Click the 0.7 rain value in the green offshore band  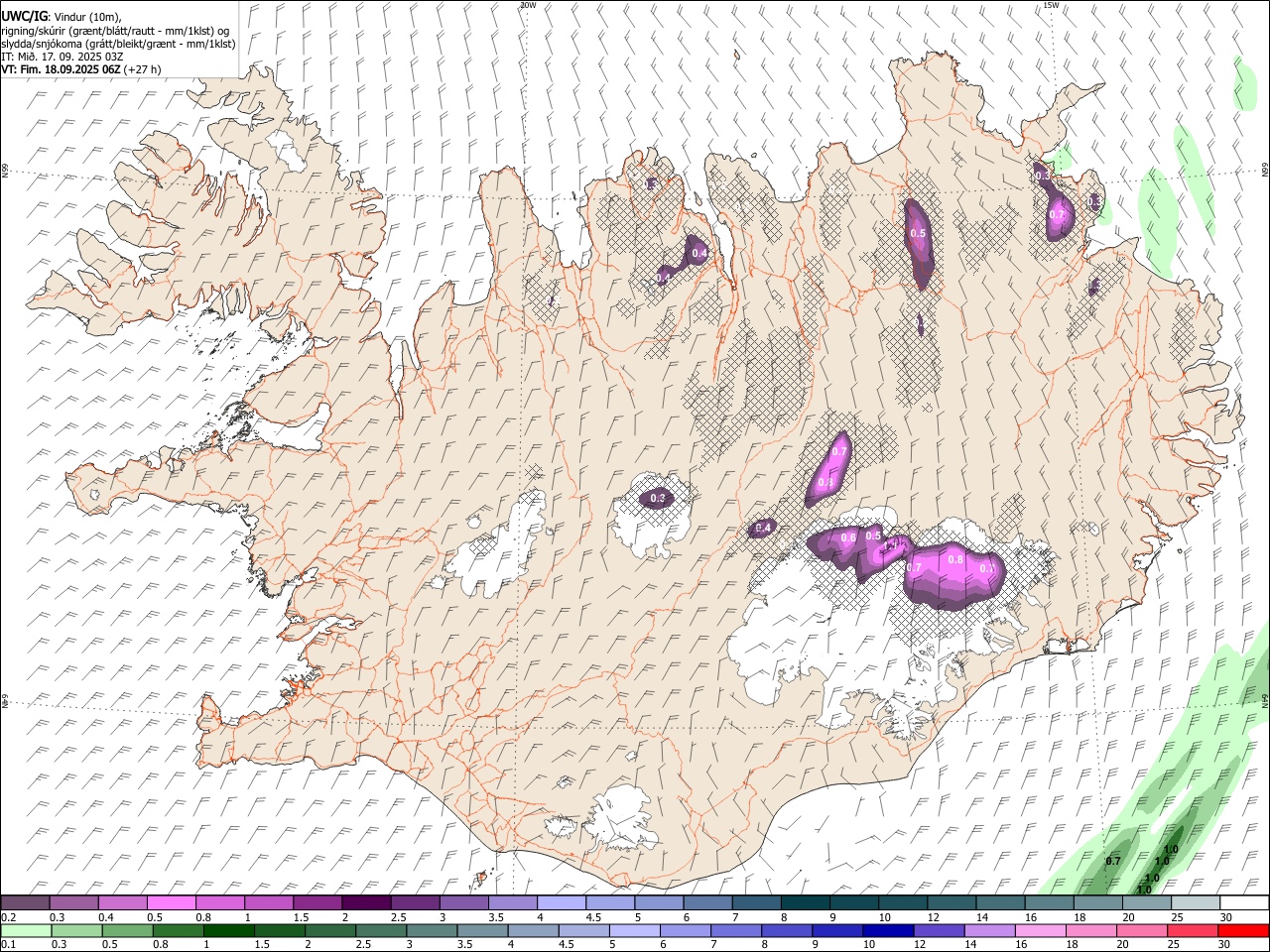coord(1113,861)
